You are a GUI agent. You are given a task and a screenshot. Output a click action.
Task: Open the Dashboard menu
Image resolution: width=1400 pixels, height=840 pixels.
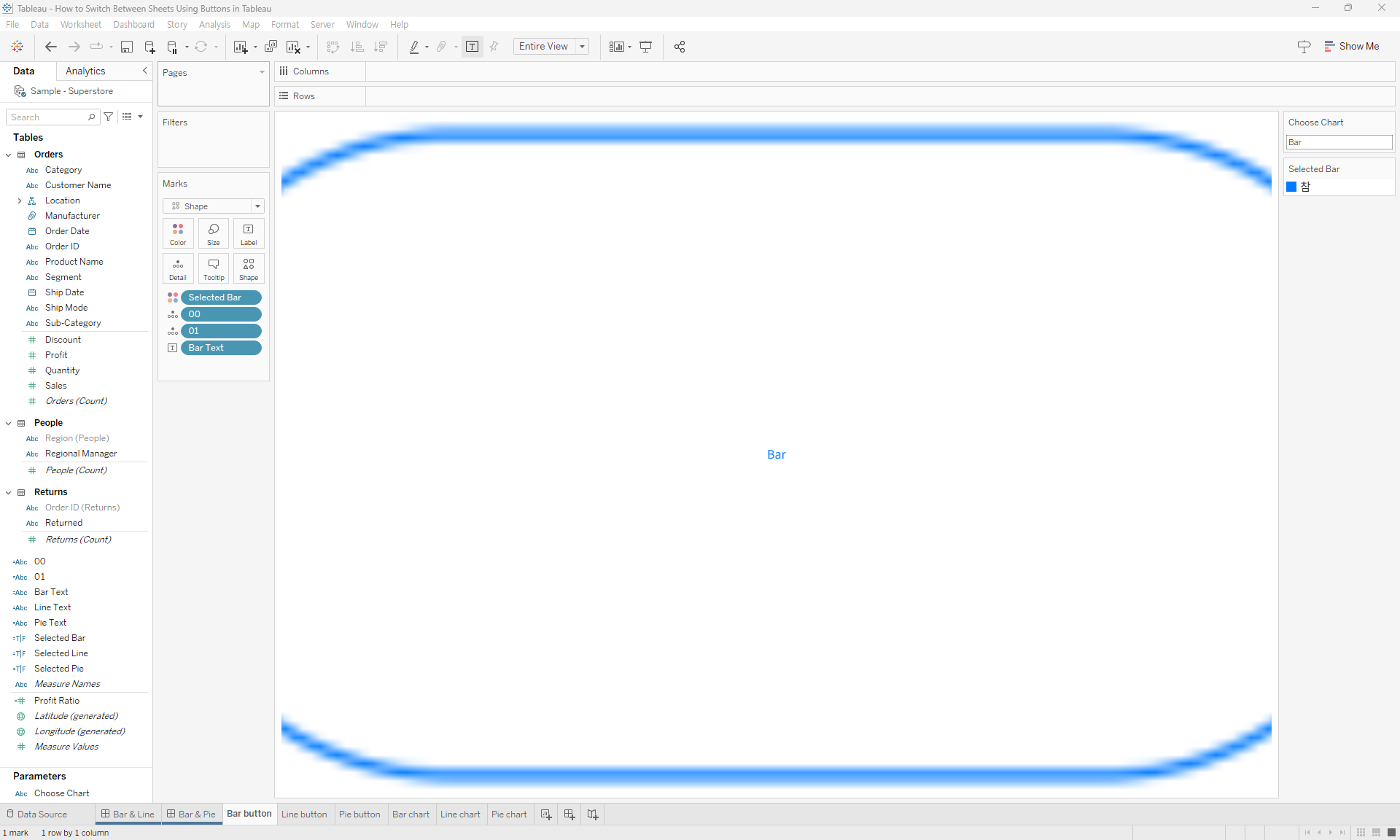[133, 24]
